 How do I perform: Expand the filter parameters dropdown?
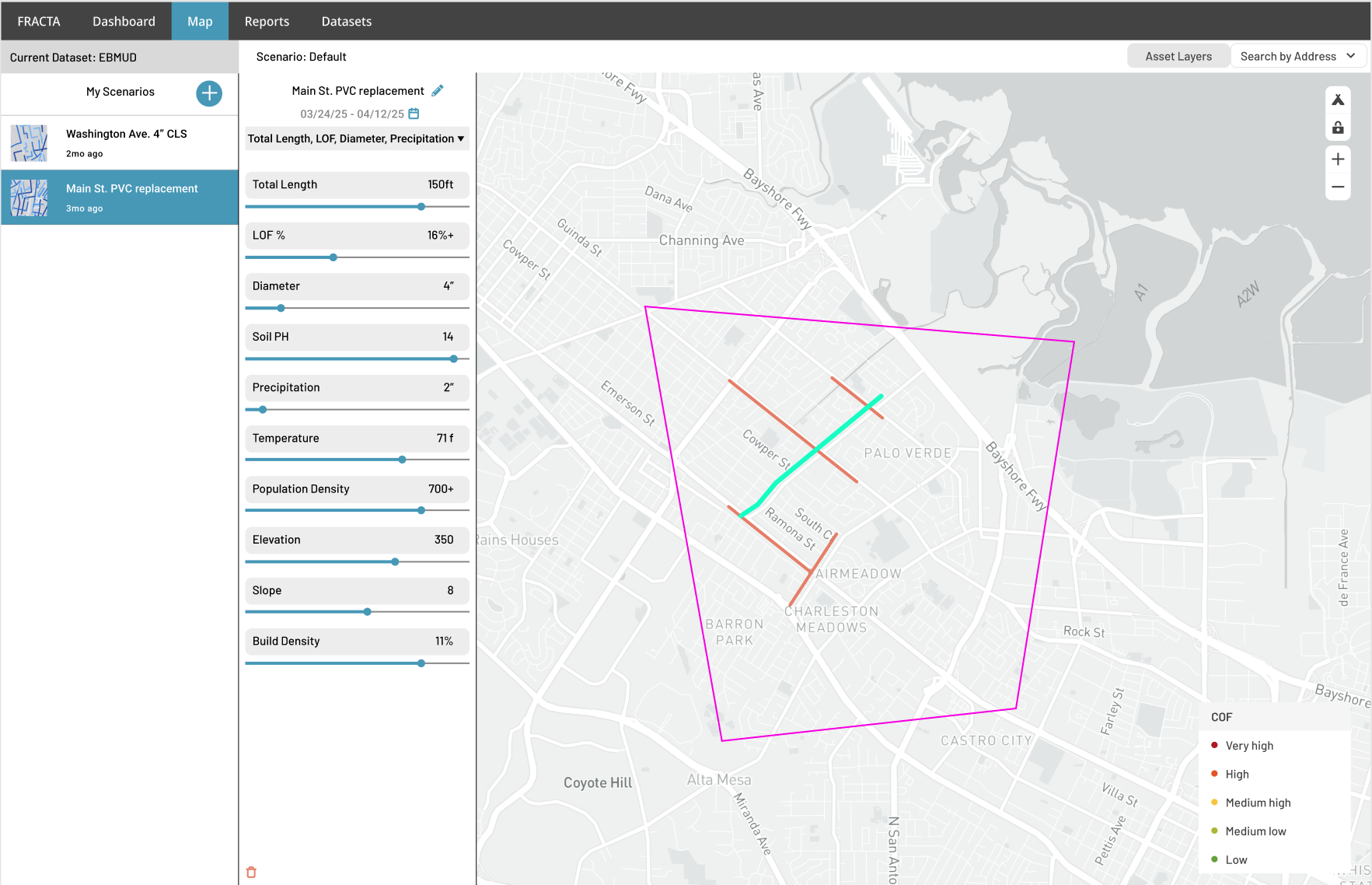tap(357, 138)
